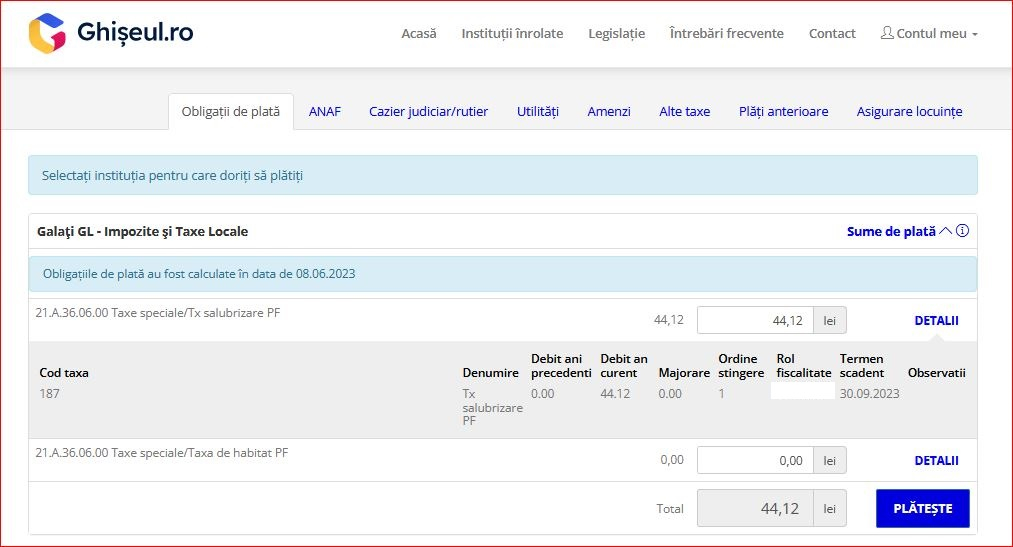Open the Plăți anterioare tab

(x=783, y=112)
